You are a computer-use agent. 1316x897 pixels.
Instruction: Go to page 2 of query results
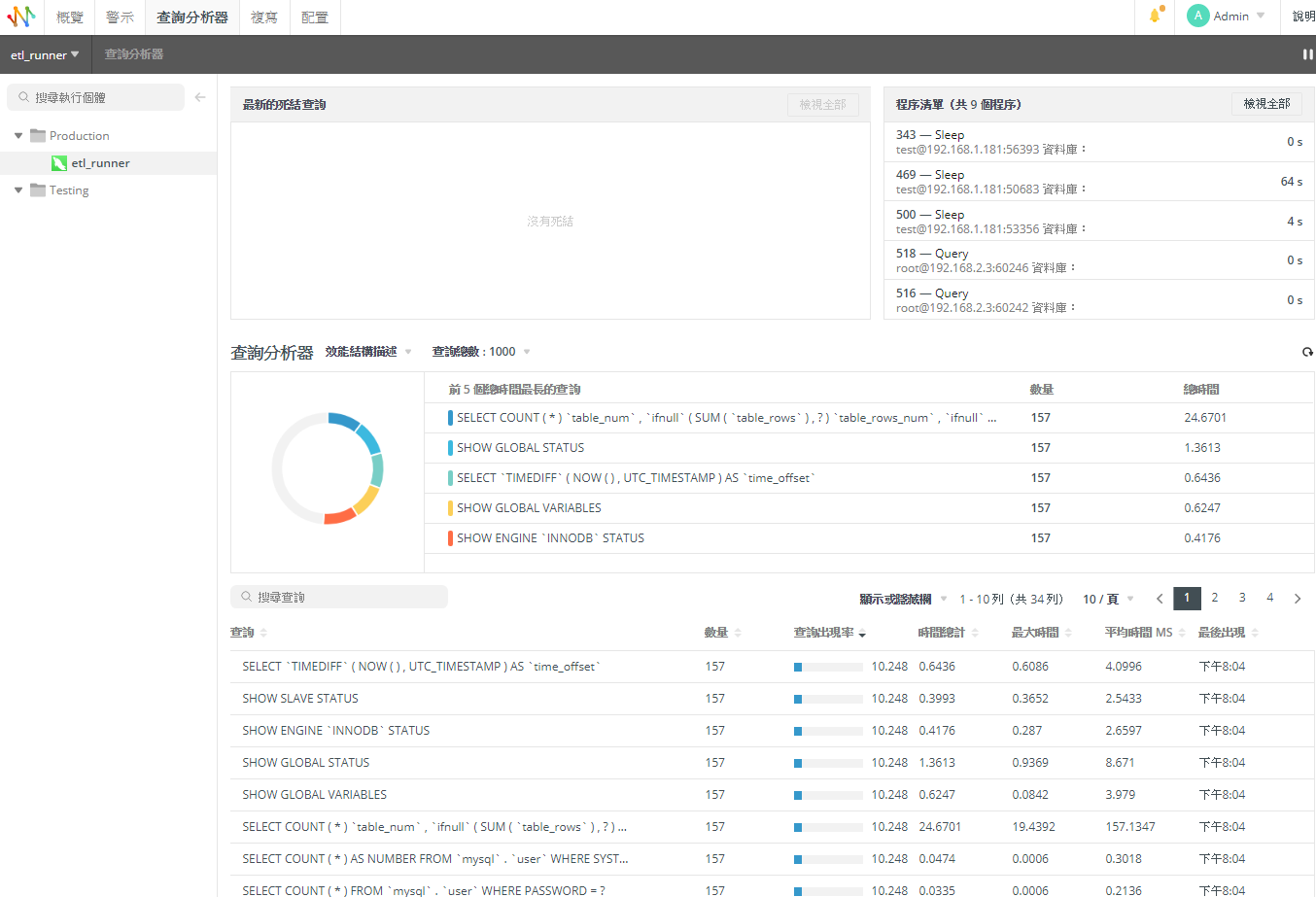[1214, 598]
